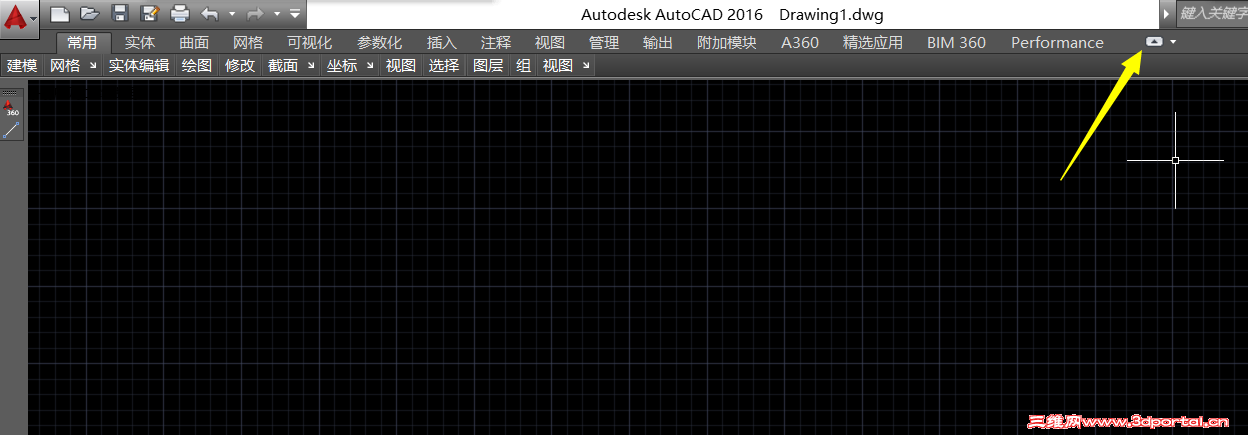Open Customize Quick Access Toolbar dropdown
Screen dimensions: 1248x435
(295, 14)
